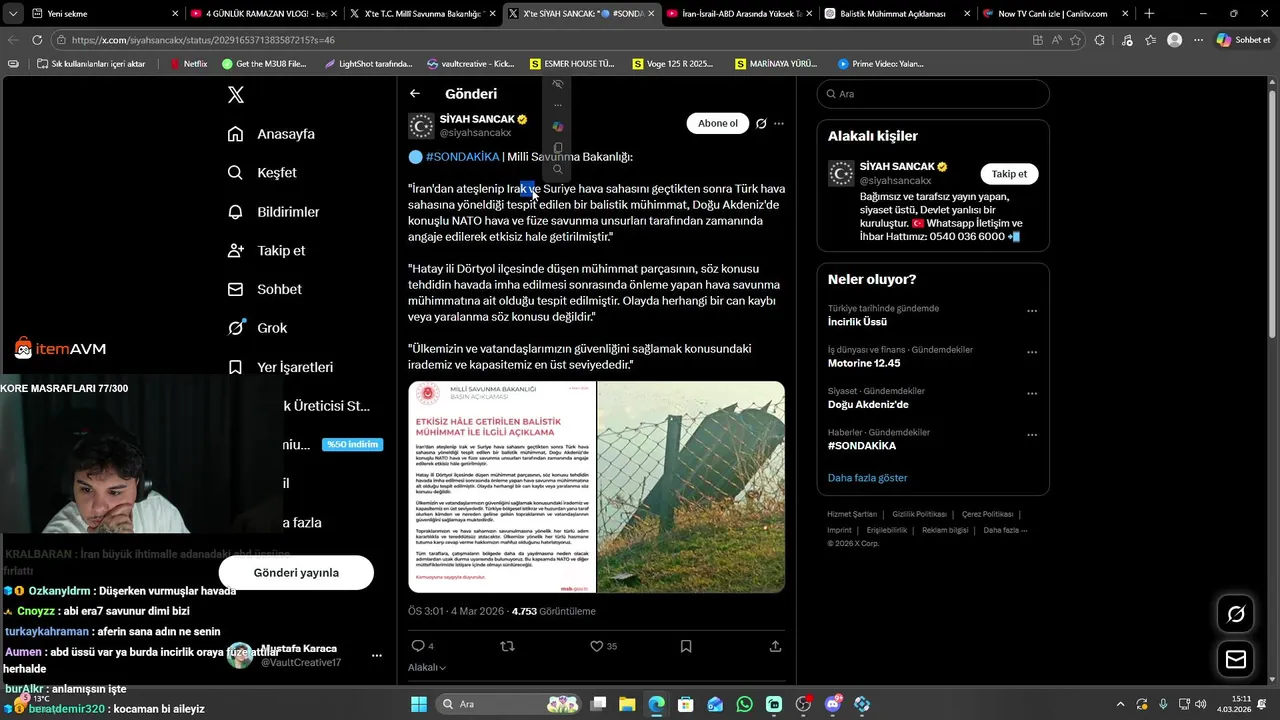Image resolution: width=1280 pixels, height=720 pixels.
Task: Open the Doğu Akdeniz'de trending topic
Action: coord(868,405)
